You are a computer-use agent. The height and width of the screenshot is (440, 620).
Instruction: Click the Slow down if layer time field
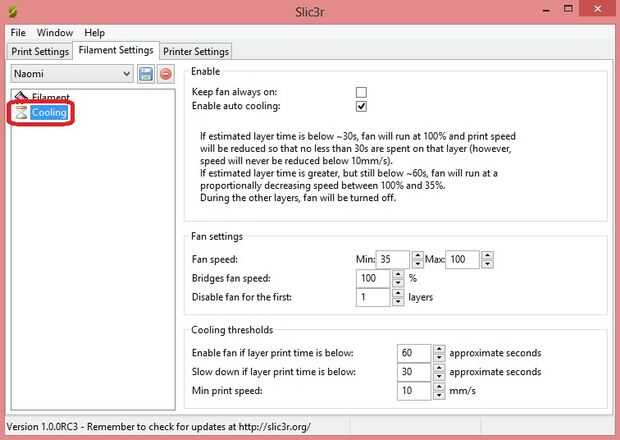pyautogui.click(x=414, y=372)
